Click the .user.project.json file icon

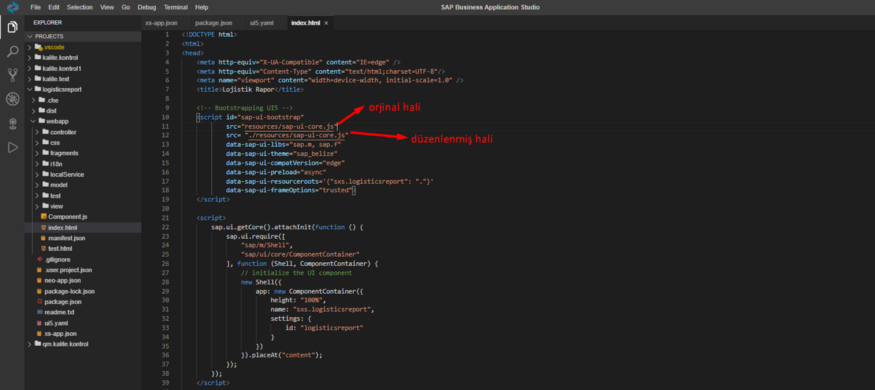40,269
